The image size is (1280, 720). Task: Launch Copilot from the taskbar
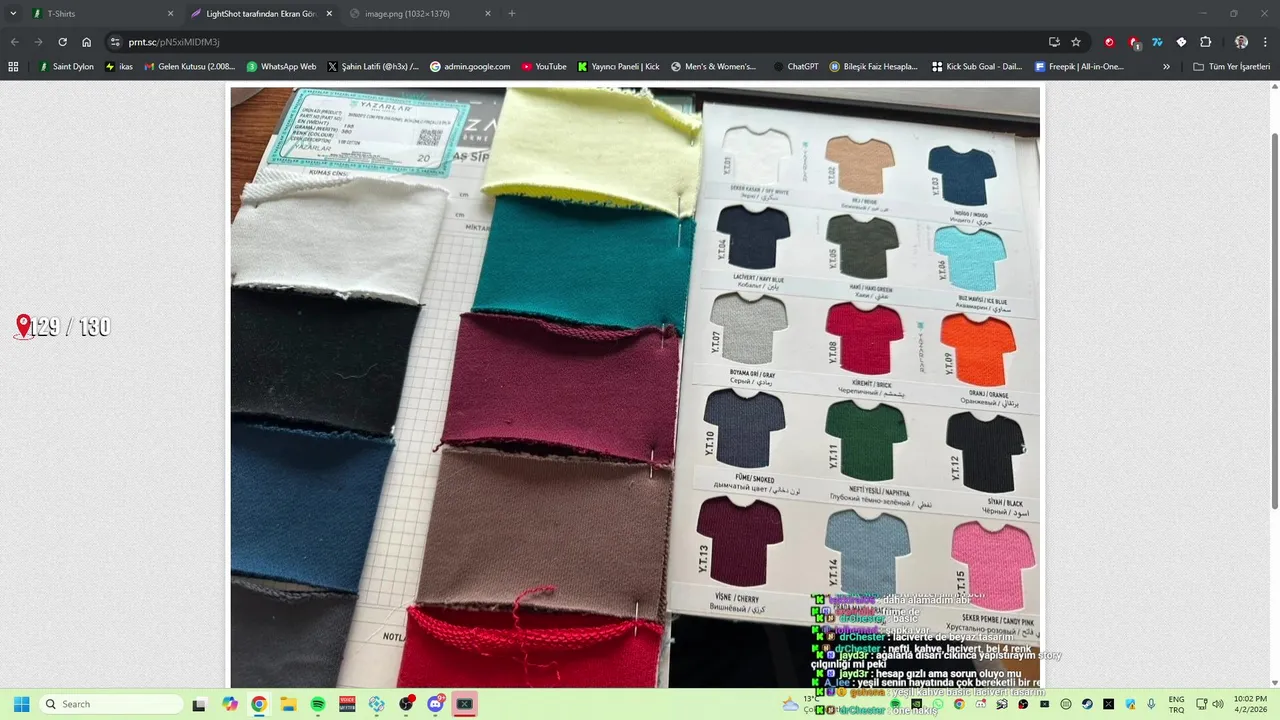pos(230,704)
